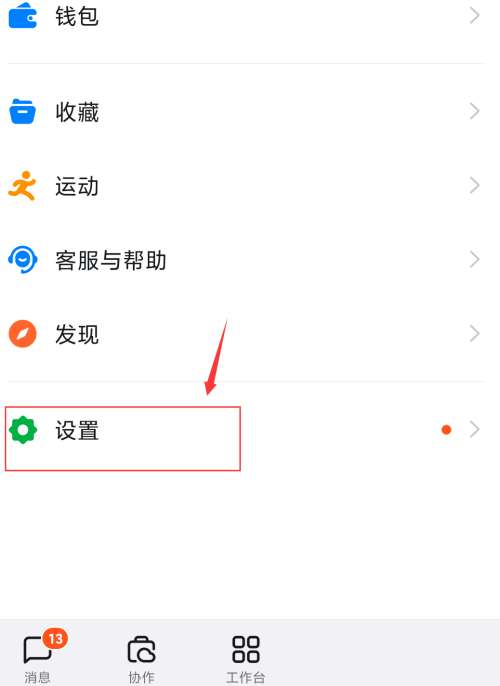Tap the blue wallet icon
The height and width of the screenshot is (686, 500).
pyautogui.click(x=22, y=16)
